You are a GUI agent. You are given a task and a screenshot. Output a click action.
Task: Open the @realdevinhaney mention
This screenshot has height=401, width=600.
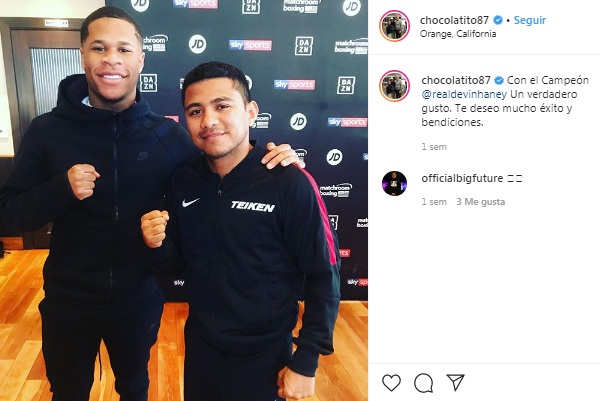point(464,95)
